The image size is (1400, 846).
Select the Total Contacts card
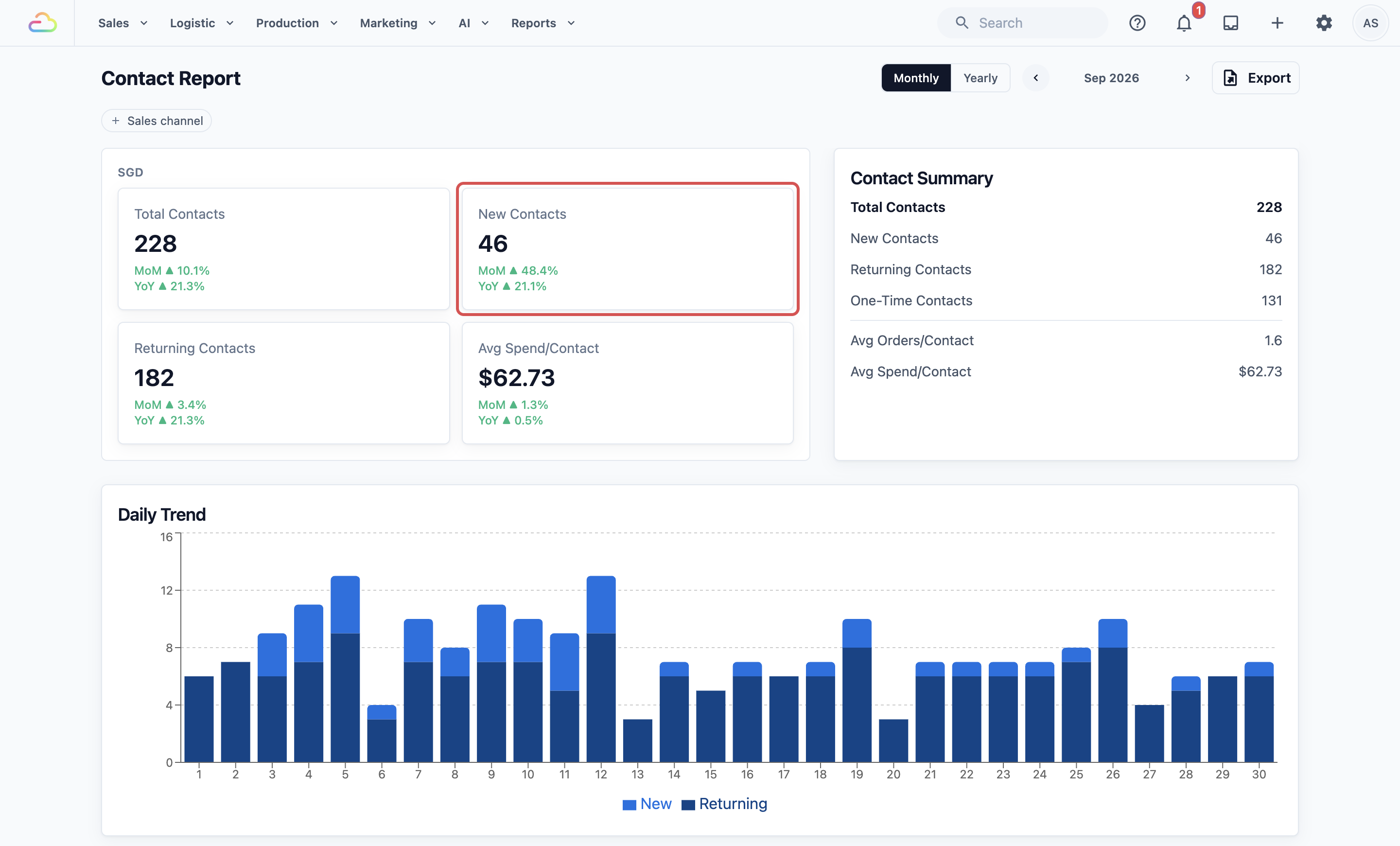click(x=283, y=249)
